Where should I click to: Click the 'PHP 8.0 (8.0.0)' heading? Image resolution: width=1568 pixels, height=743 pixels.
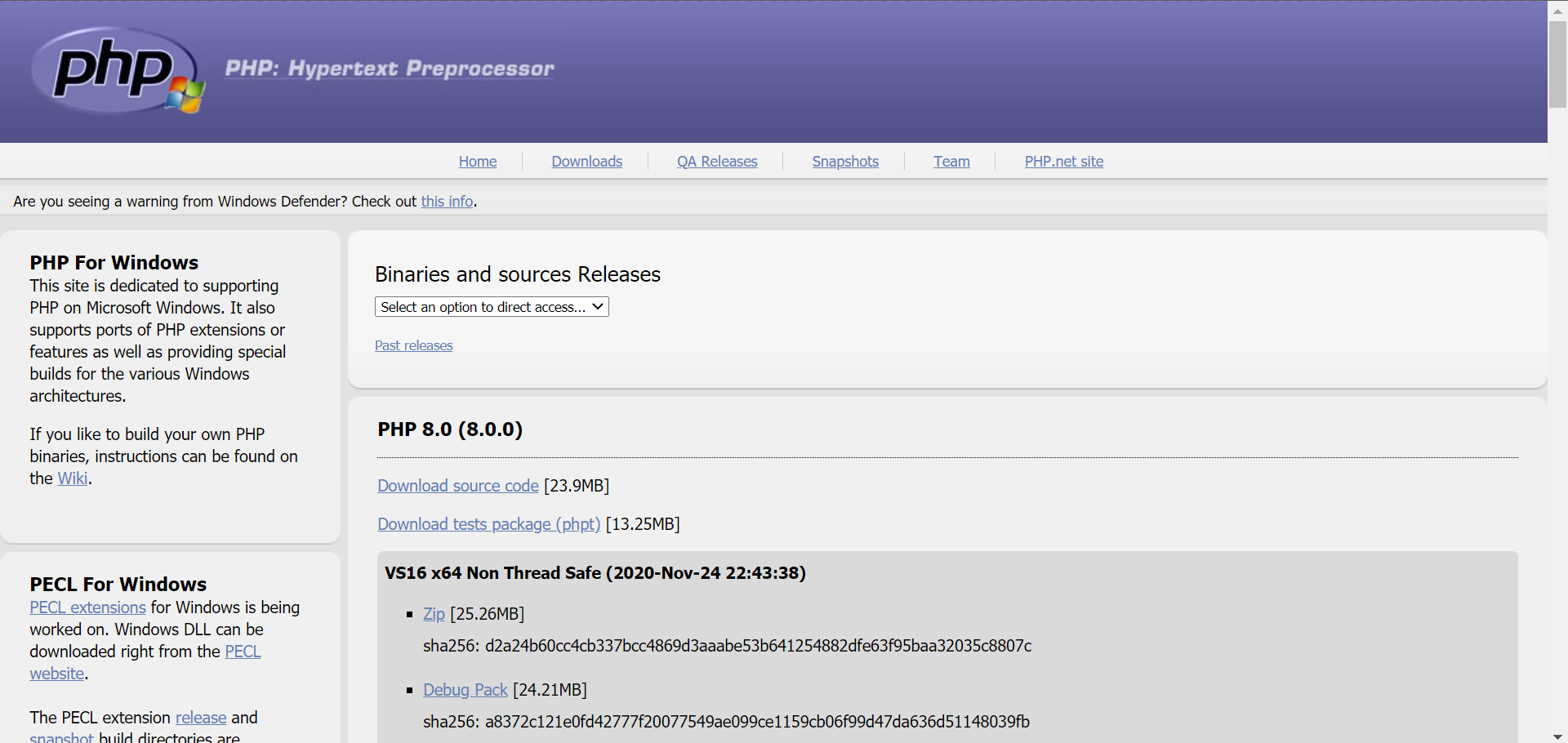(x=450, y=429)
